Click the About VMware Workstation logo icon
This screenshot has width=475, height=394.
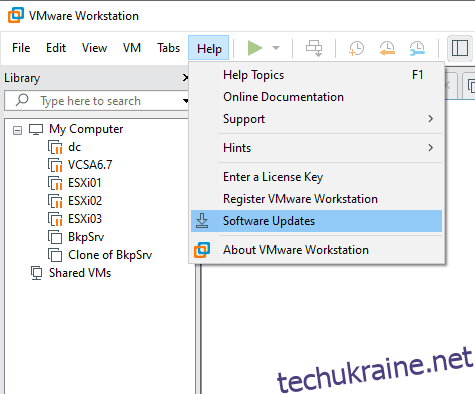click(x=202, y=250)
